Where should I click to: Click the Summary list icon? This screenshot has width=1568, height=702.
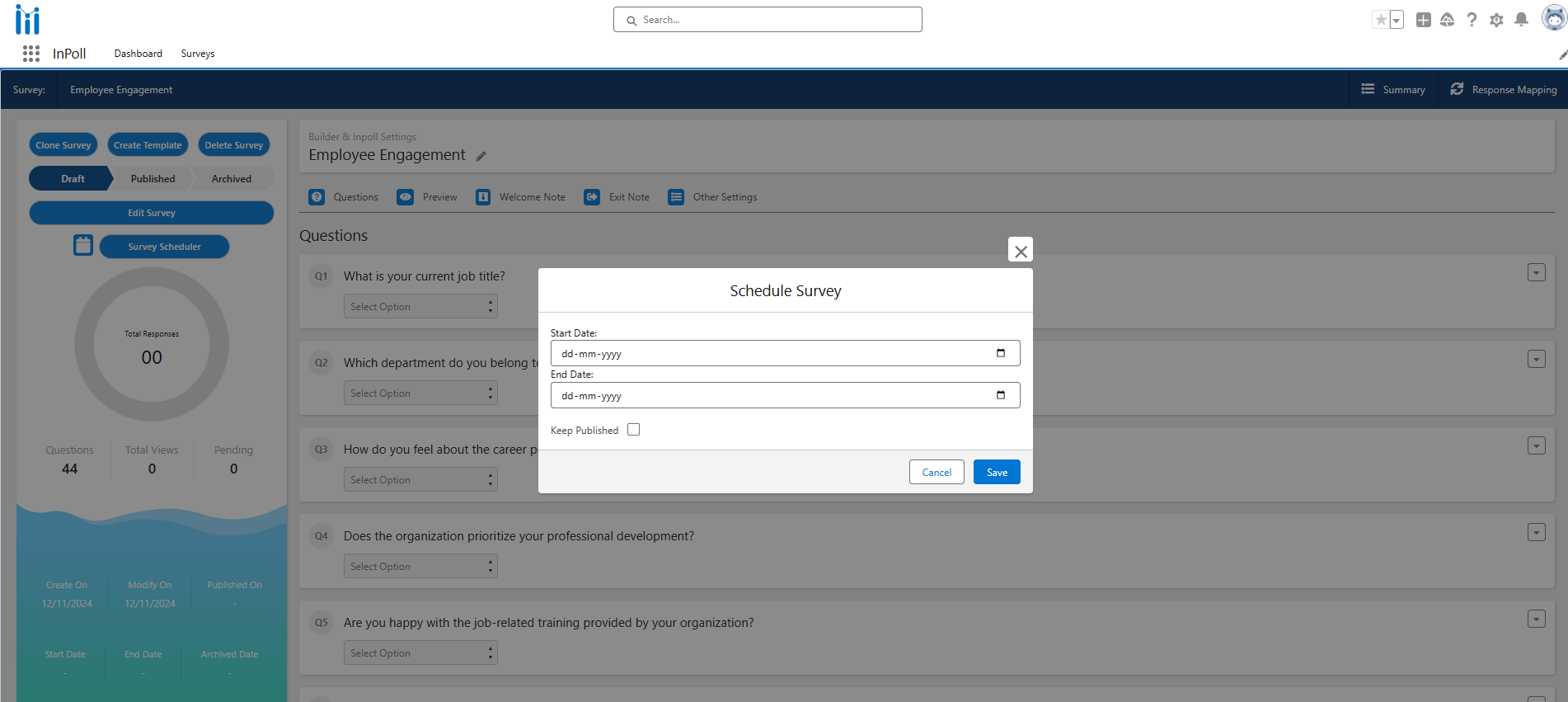pyautogui.click(x=1368, y=89)
